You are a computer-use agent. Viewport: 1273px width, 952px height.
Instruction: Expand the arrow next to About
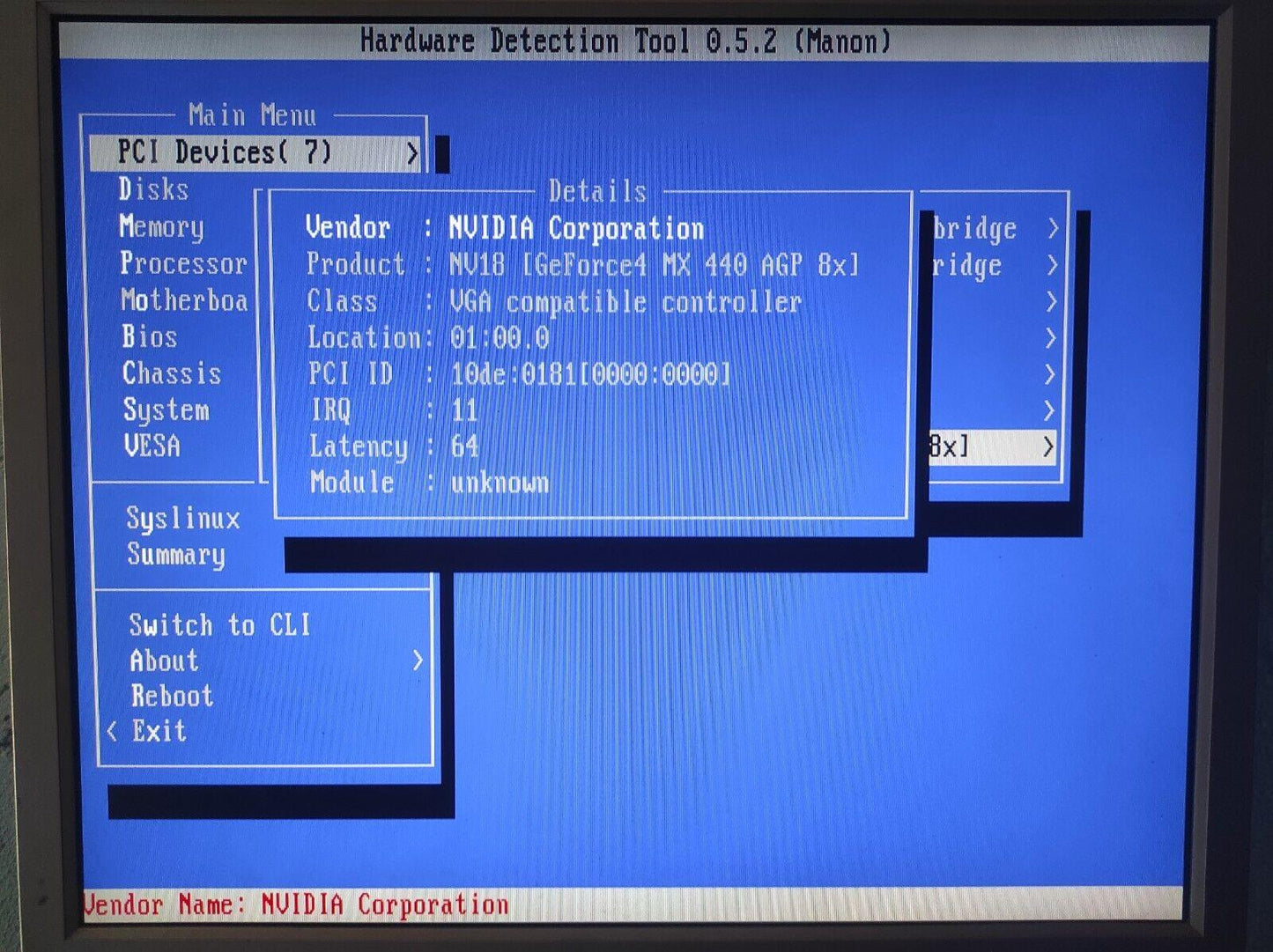[x=418, y=660]
